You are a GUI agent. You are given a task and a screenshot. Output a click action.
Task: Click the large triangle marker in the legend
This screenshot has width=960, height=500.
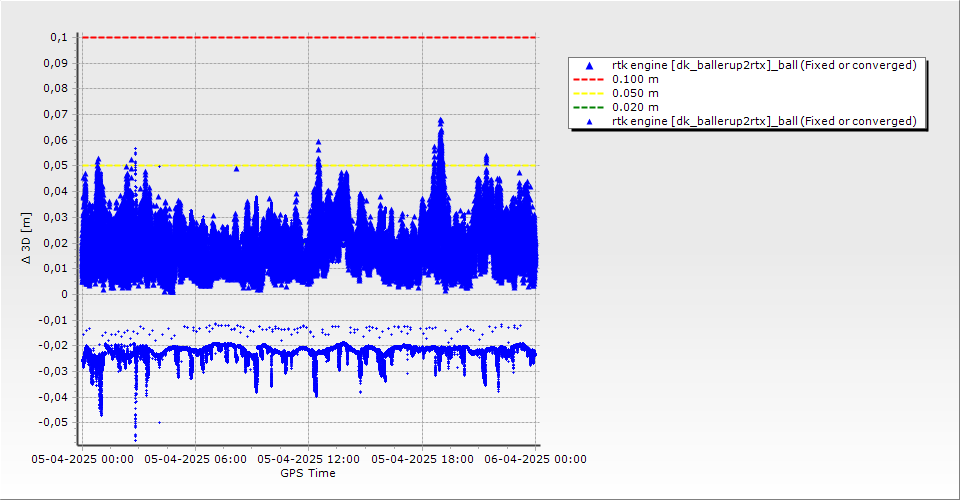589,65
